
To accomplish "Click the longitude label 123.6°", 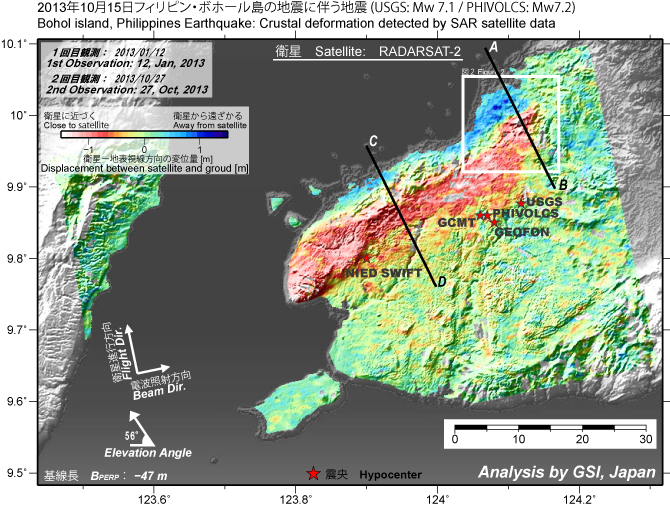I will point(154,499).
